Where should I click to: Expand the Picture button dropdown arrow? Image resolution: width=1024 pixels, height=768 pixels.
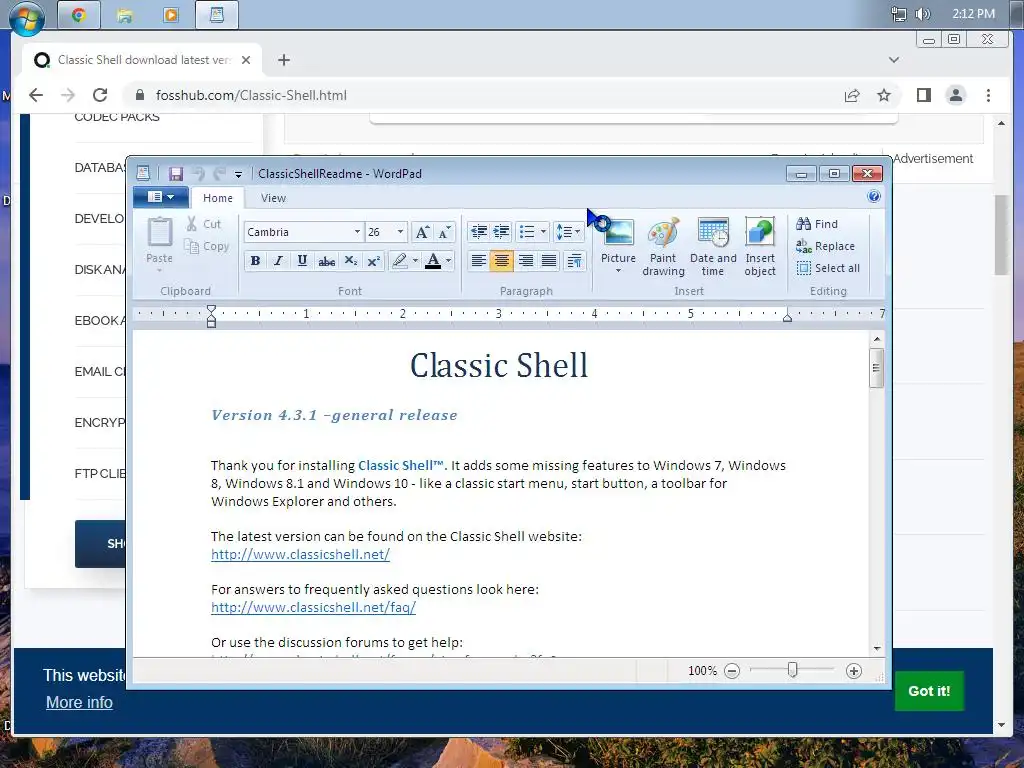pyautogui.click(x=618, y=270)
